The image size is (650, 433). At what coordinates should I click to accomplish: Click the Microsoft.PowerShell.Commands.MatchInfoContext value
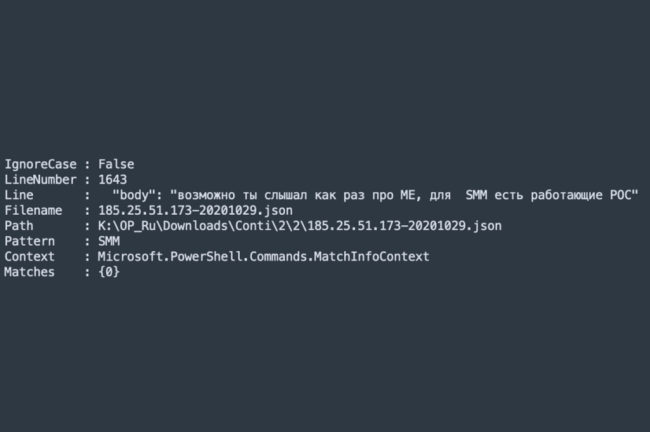[264, 256]
